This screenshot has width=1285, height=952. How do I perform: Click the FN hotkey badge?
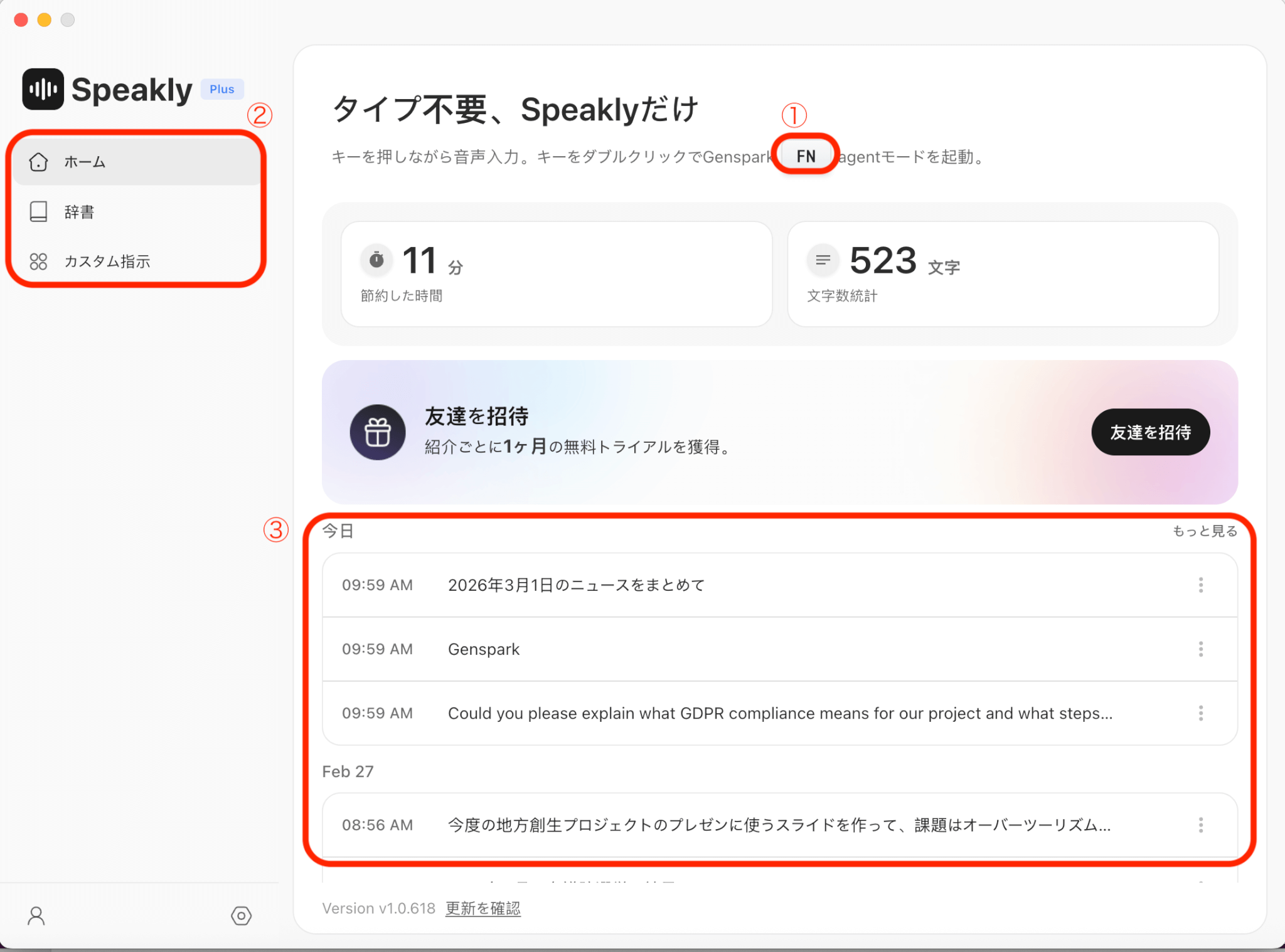[x=806, y=156]
